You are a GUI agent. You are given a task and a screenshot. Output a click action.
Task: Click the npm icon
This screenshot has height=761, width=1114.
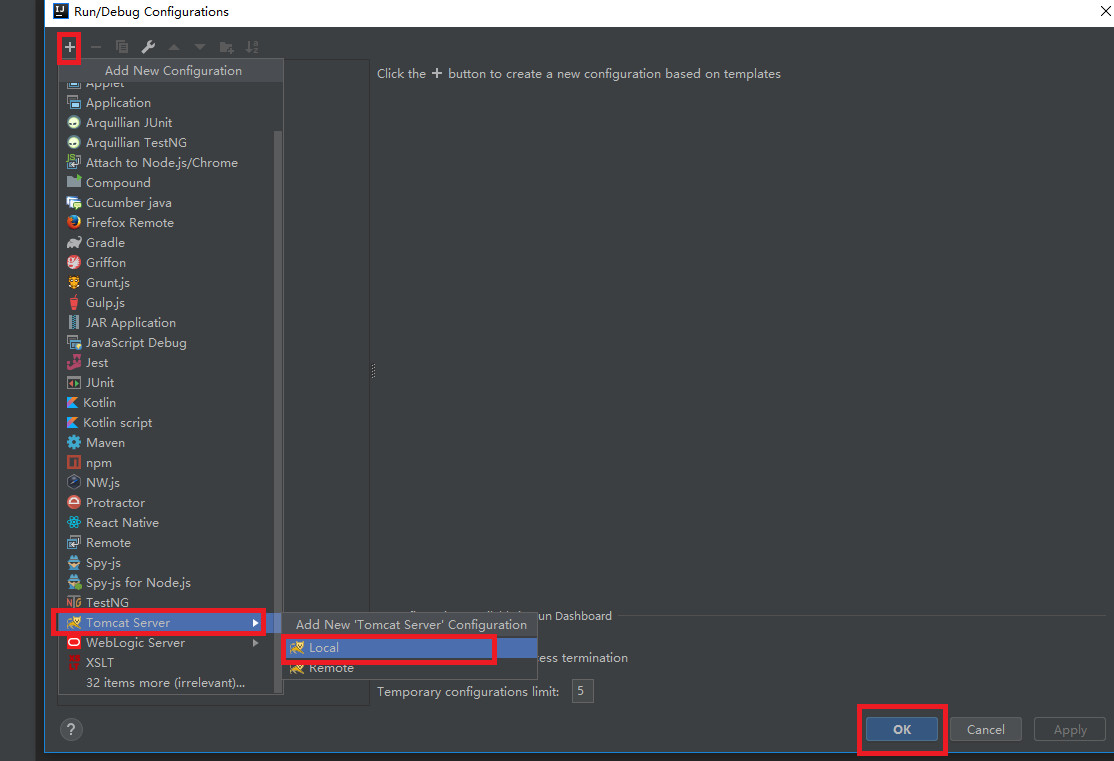click(x=74, y=463)
